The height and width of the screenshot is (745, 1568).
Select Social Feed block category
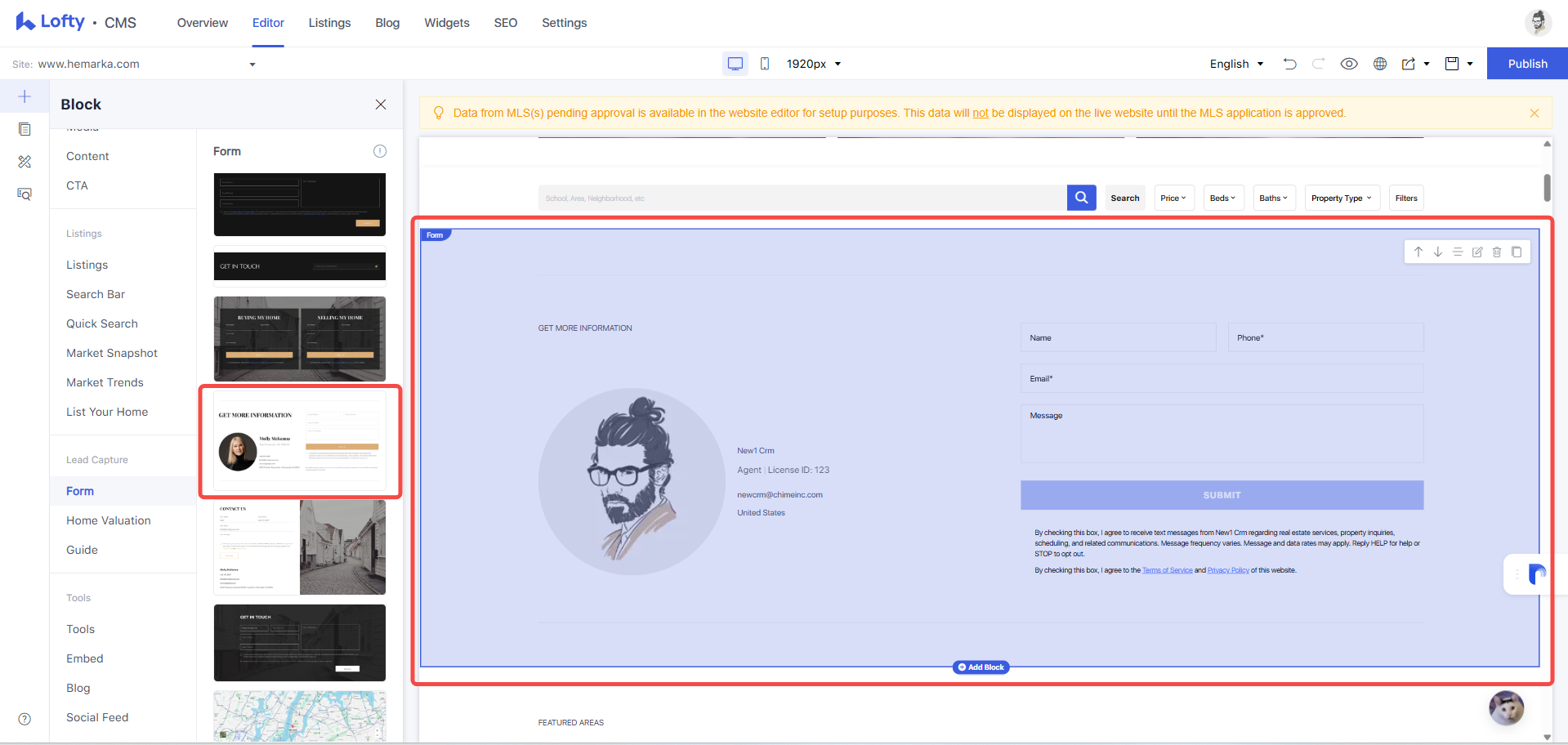tap(97, 717)
